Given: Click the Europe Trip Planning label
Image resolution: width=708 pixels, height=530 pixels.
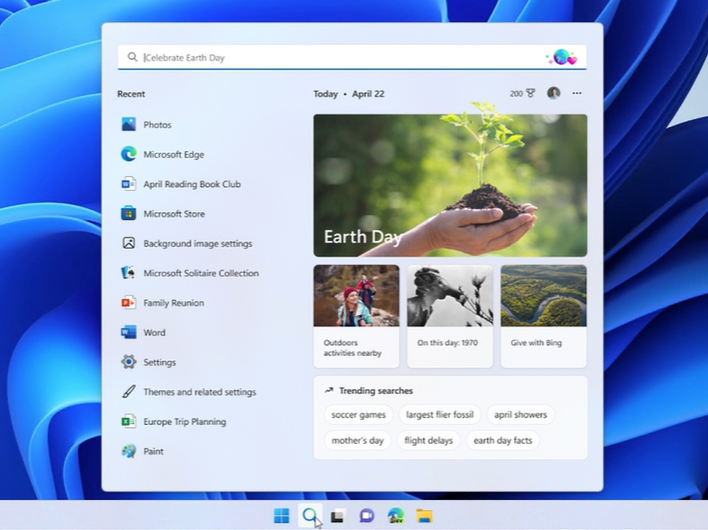Looking at the screenshot, I should 185,422.
